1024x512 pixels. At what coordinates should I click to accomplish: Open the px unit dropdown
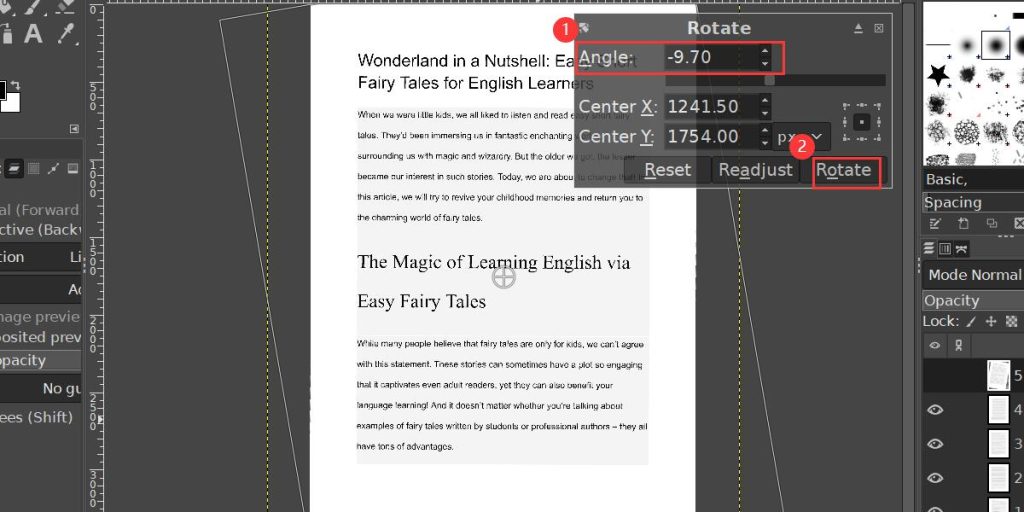(801, 137)
